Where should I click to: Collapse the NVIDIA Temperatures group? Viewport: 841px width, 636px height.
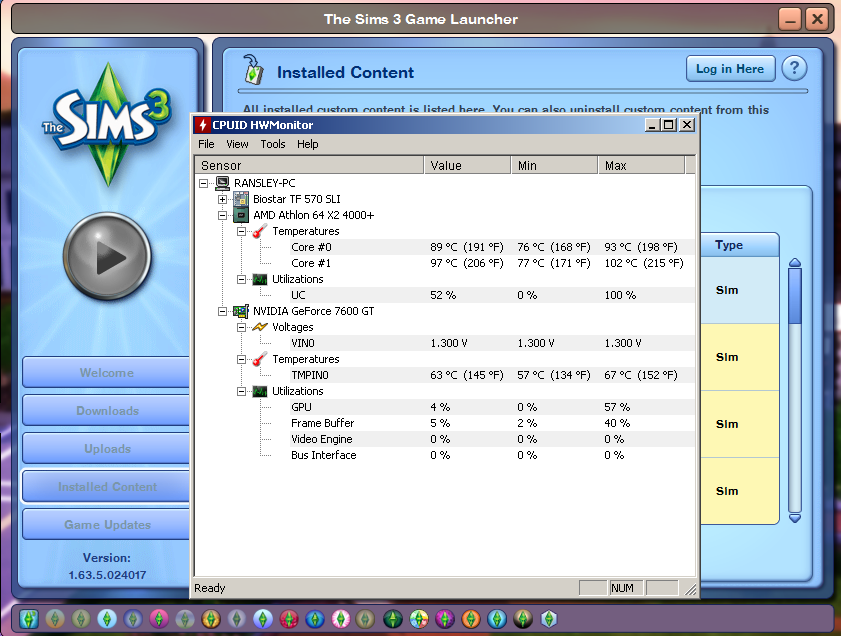coord(241,359)
